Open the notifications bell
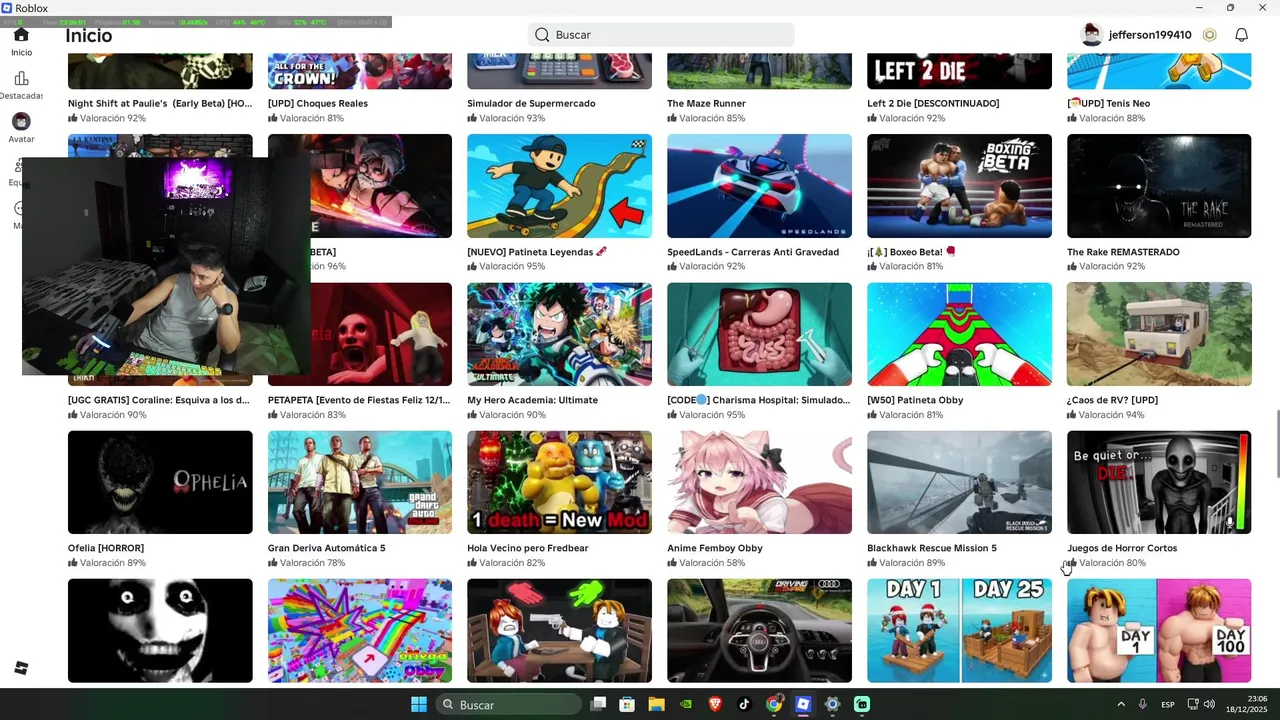Viewport: 1280px width, 720px height. point(1241,35)
